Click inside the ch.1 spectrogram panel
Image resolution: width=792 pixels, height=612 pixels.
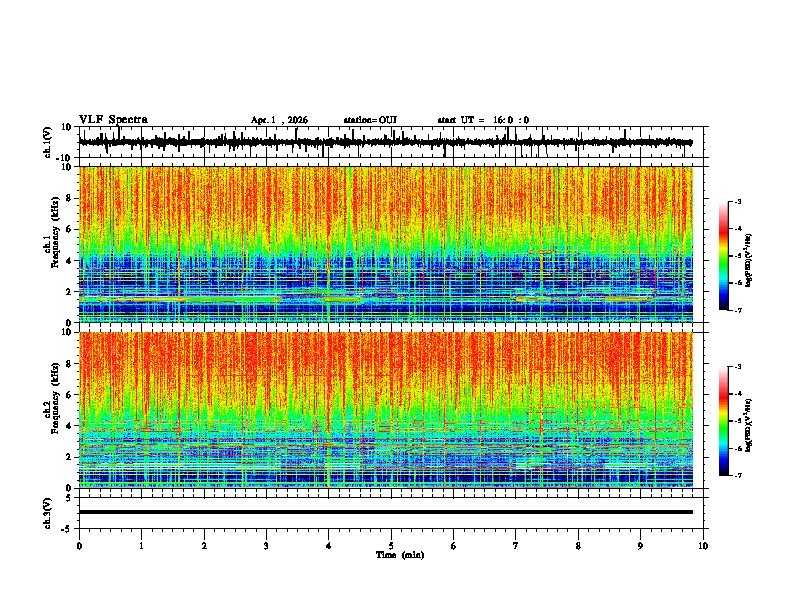pos(386,244)
